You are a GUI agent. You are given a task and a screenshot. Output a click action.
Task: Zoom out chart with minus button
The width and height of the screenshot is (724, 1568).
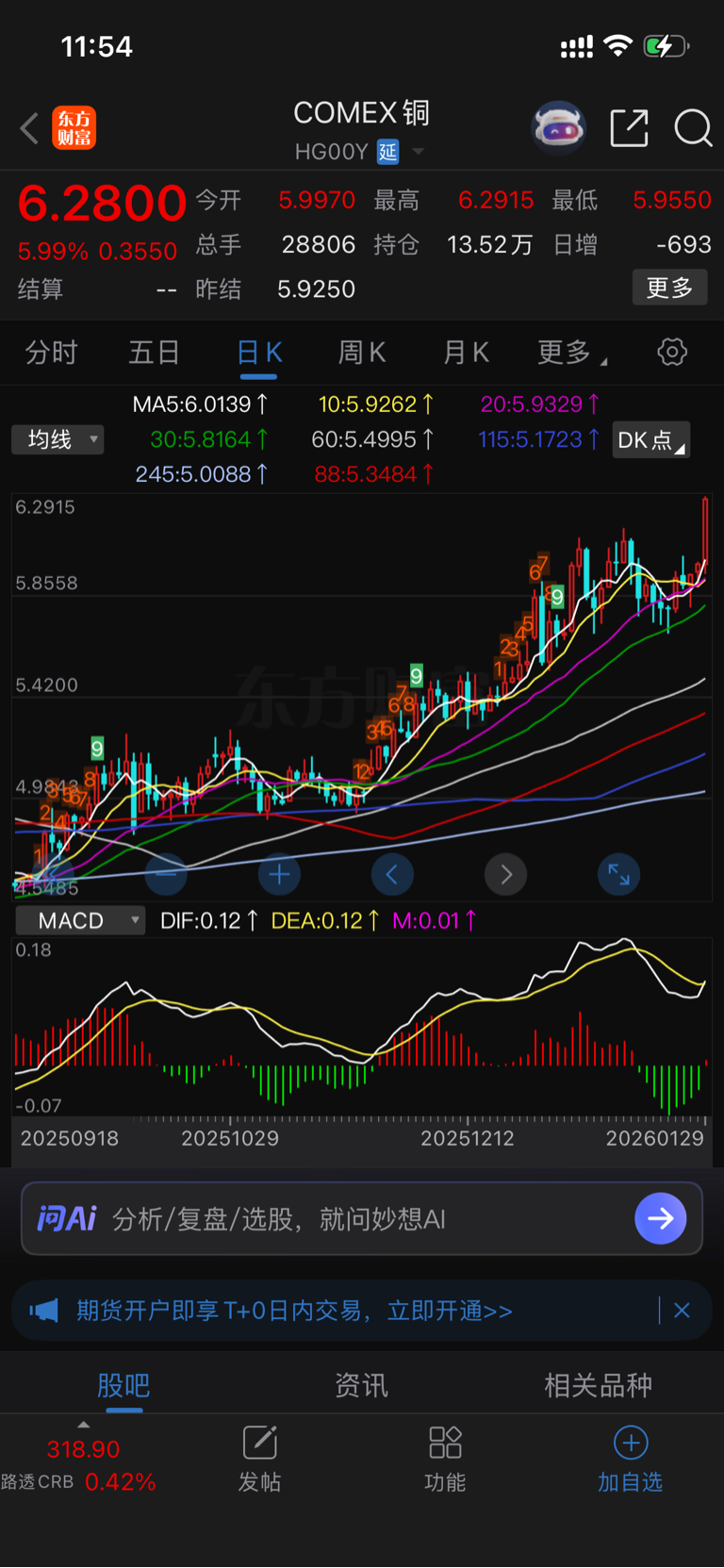click(166, 875)
